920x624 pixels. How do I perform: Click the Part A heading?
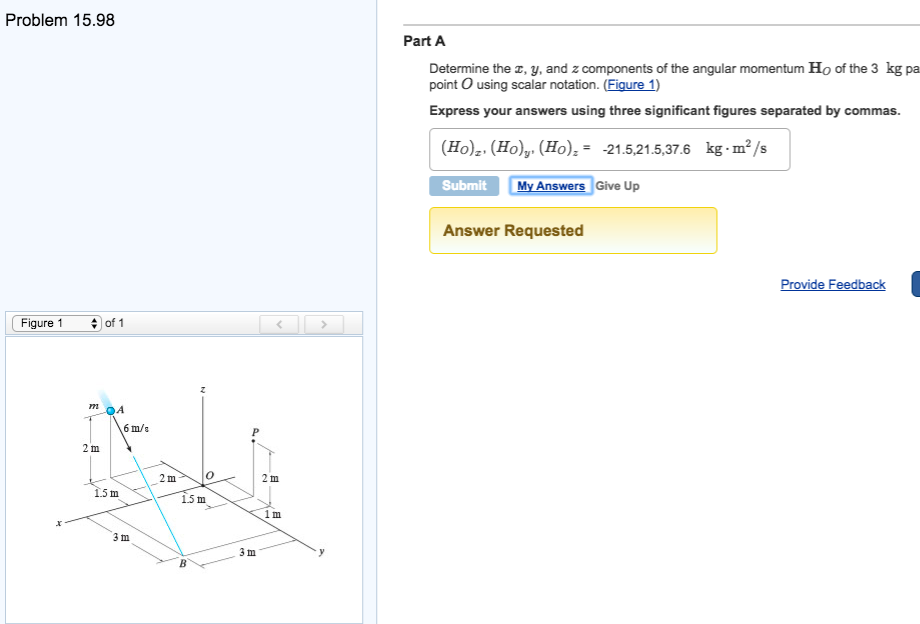424,41
